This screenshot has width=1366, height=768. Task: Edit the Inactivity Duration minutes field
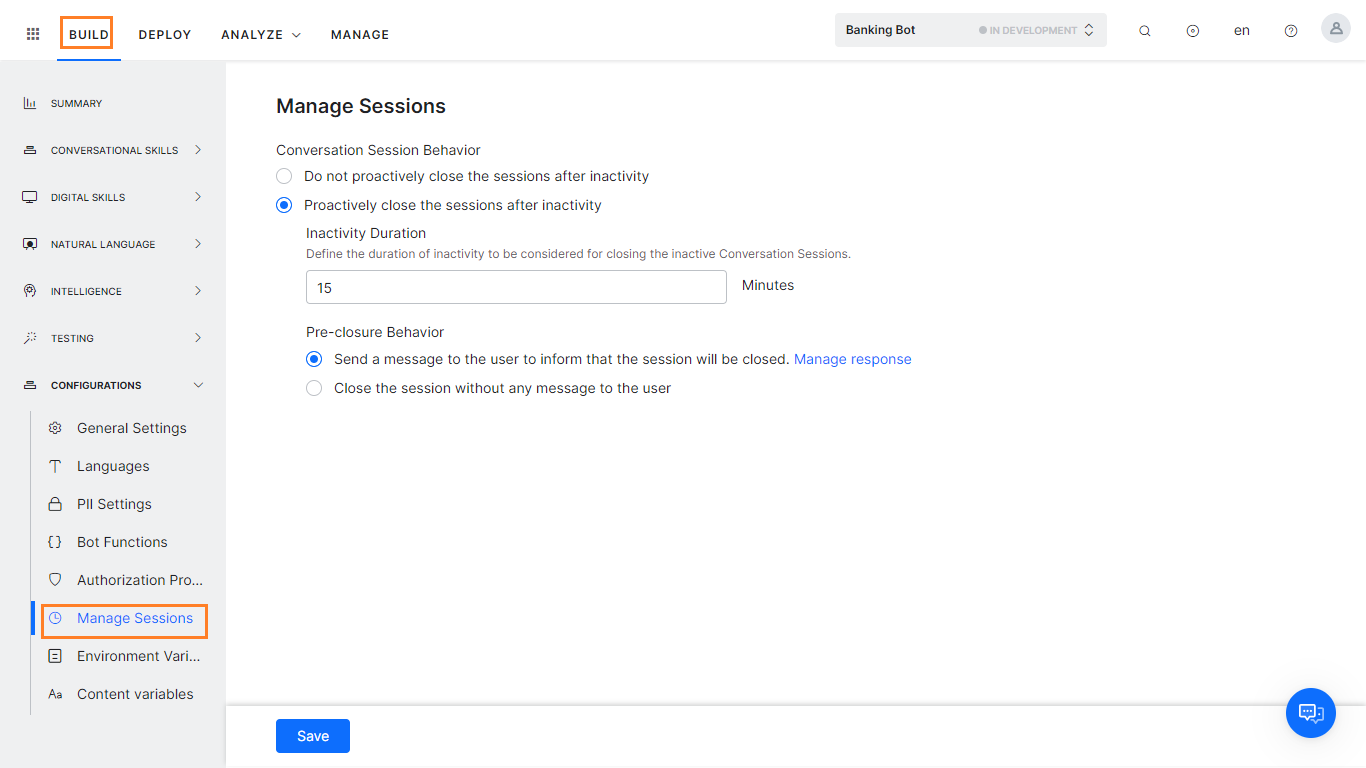[x=516, y=287]
